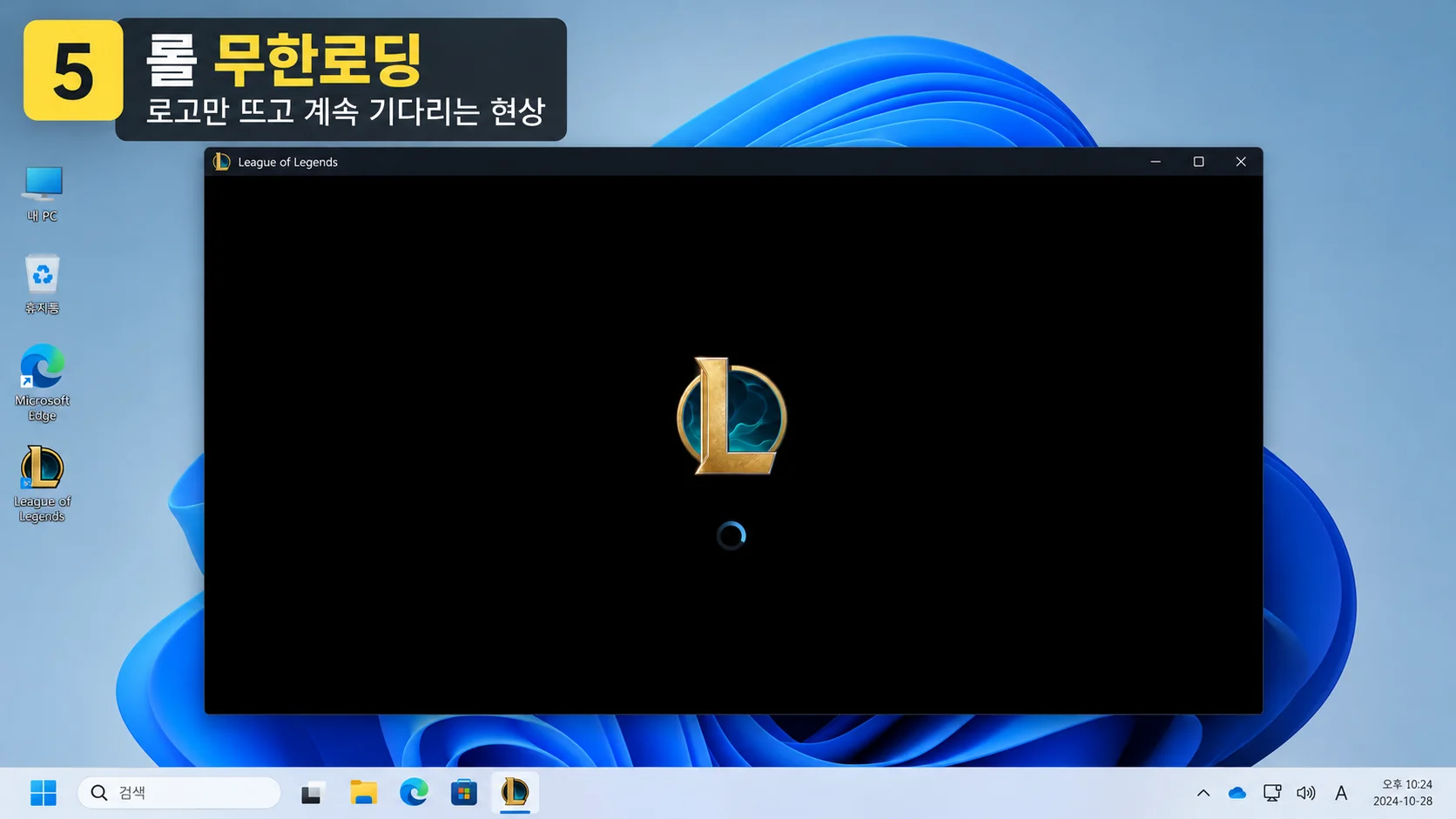Click League of Legends taskbar icon

[515, 793]
